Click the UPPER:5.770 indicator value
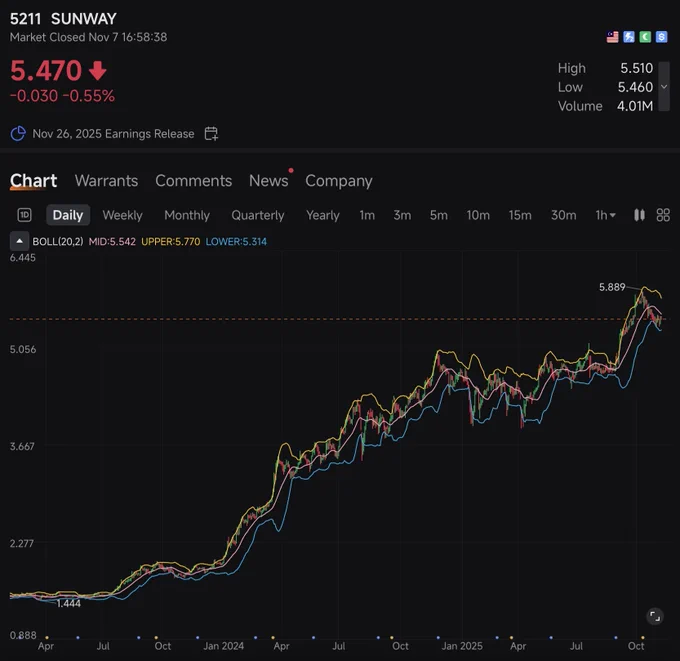This screenshot has width=680, height=661. [x=170, y=242]
